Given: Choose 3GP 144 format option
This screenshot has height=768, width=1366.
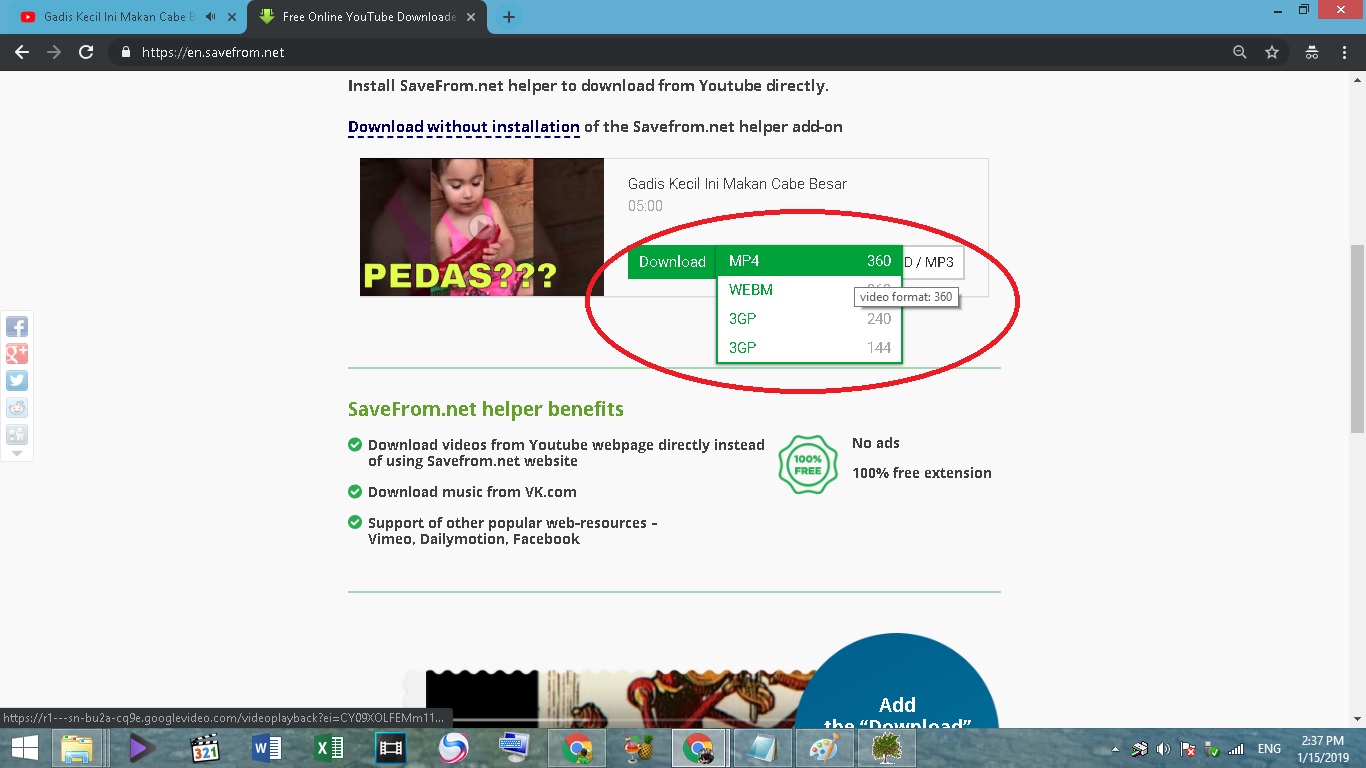Looking at the screenshot, I should 810,348.
